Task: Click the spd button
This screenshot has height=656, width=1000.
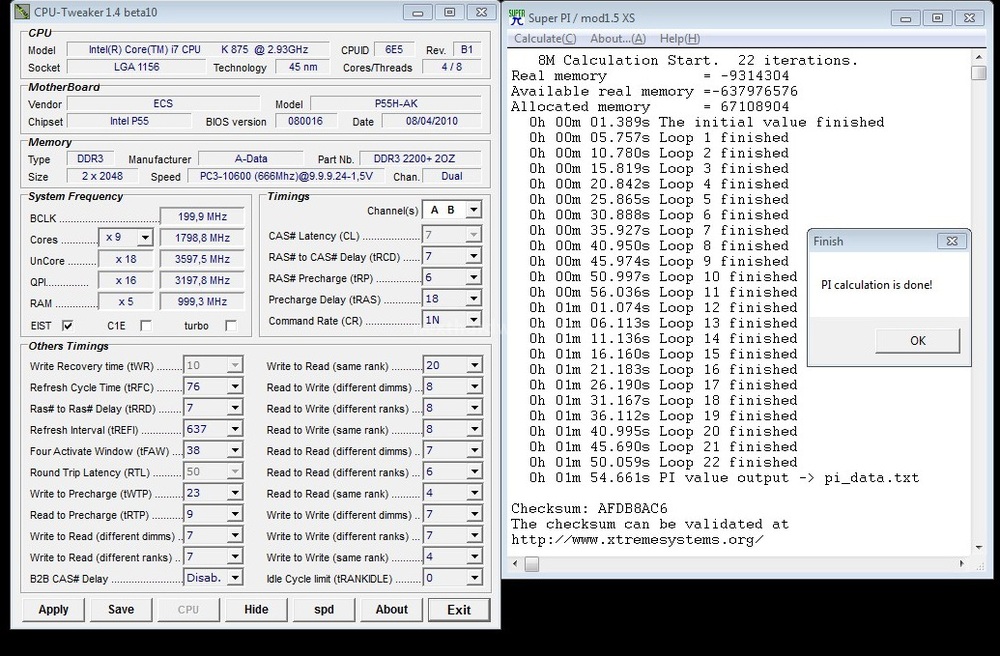Action: [324, 609]
